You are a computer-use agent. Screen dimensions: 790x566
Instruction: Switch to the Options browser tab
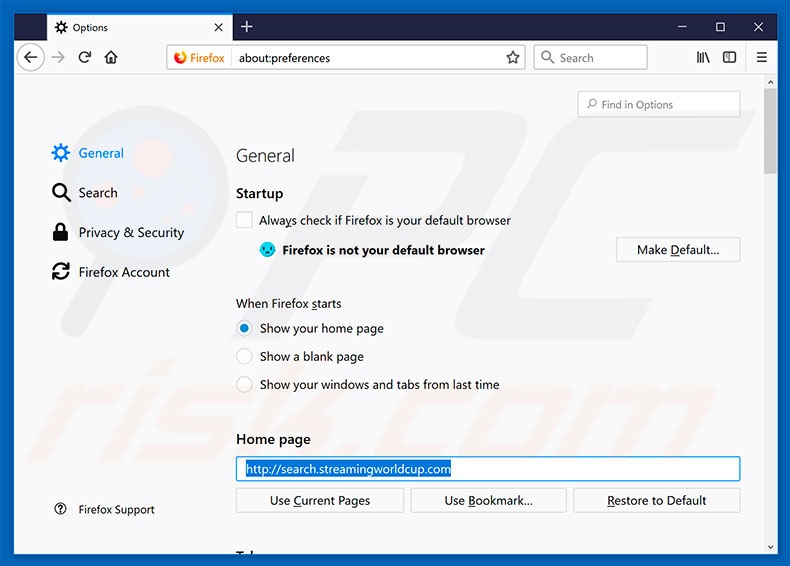pos(140,27)
